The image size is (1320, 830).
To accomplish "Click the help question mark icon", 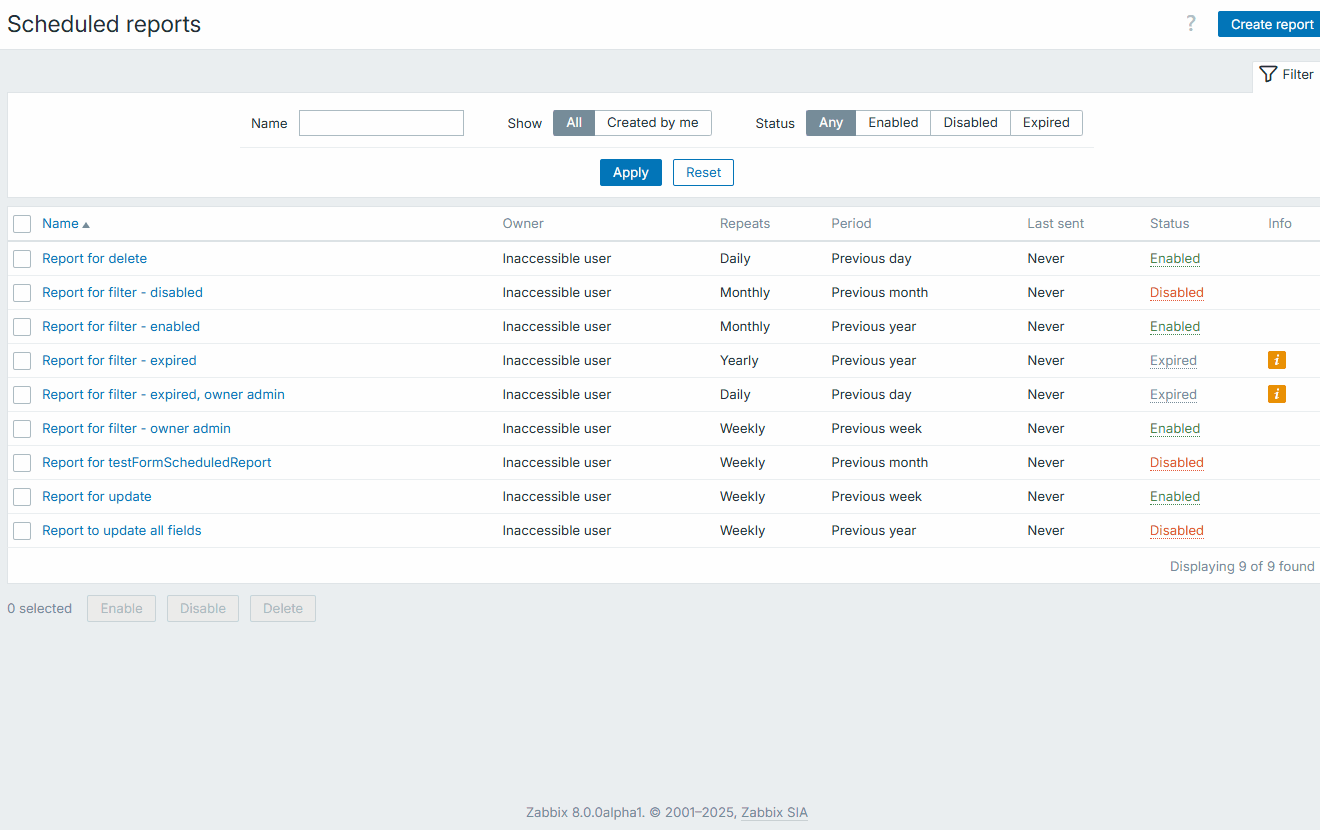I will pyautogui.click(x=1190, y=24).
